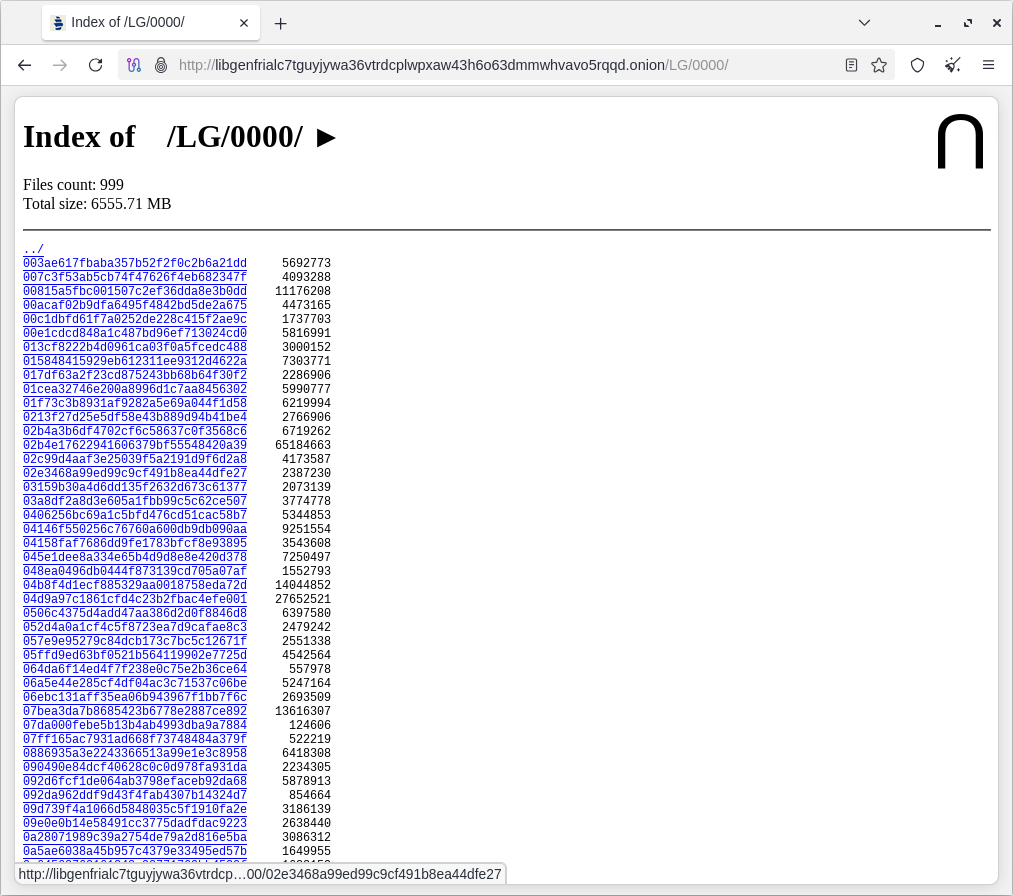Viewport: 1013px width, 896px height.
Task: Expand the list all tabs chevron
Action: 864,23
